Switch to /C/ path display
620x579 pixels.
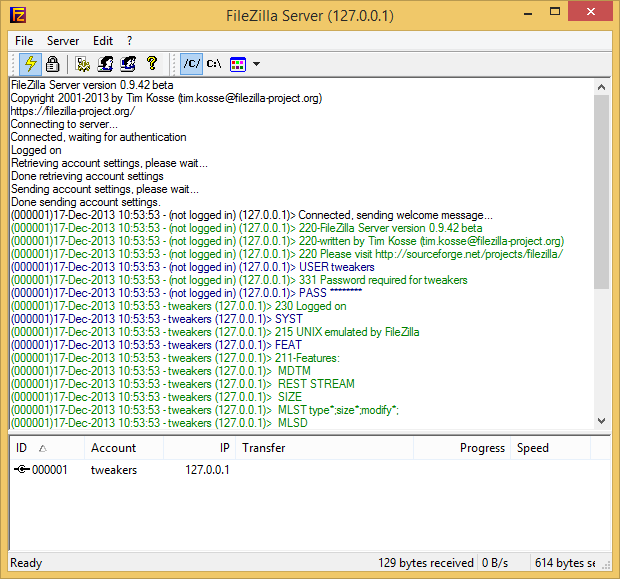[x=192, y=64]
